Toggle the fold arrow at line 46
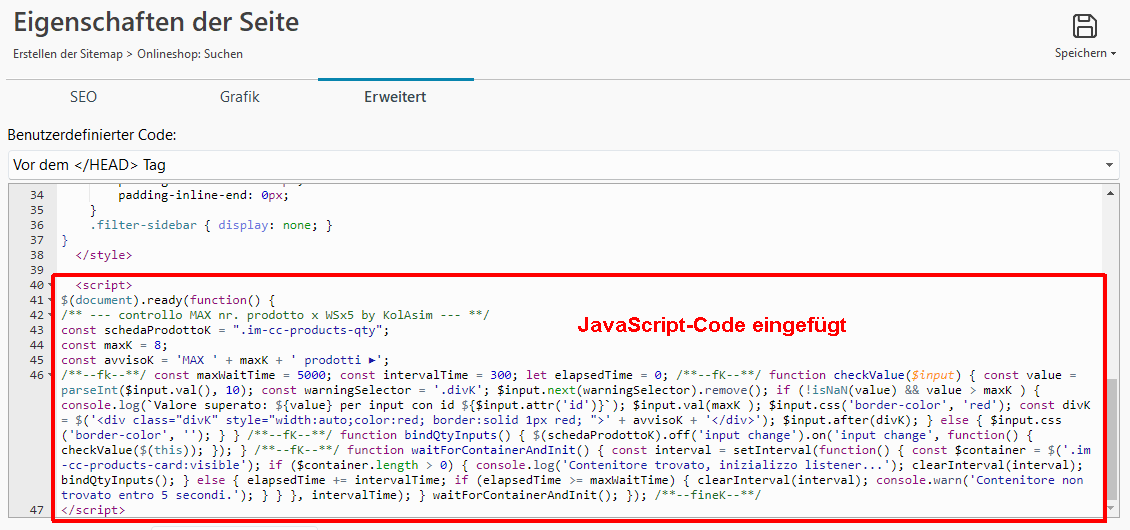Viewport: 1130px width, 530px height. click(51, 375)
